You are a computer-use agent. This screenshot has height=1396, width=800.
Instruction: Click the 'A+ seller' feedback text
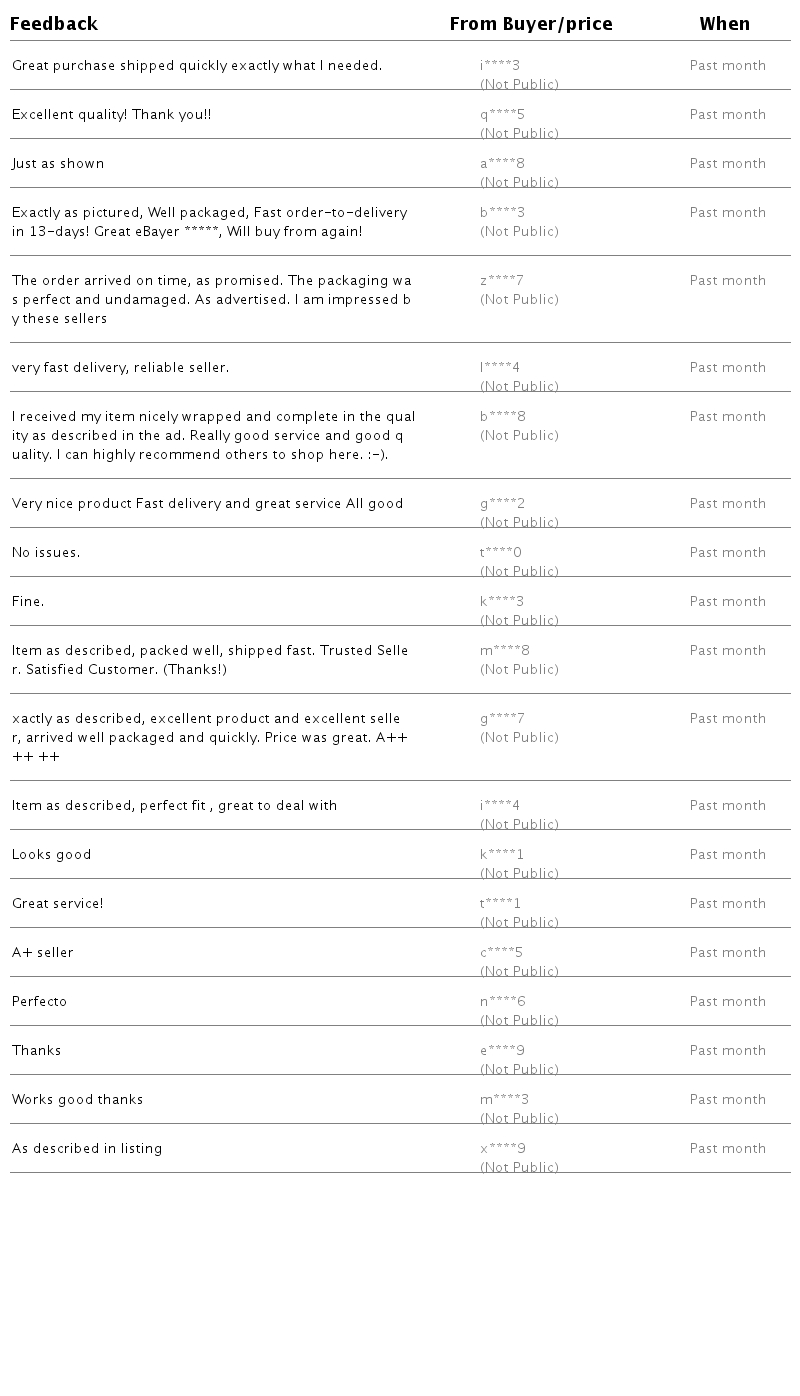(43, 953)
